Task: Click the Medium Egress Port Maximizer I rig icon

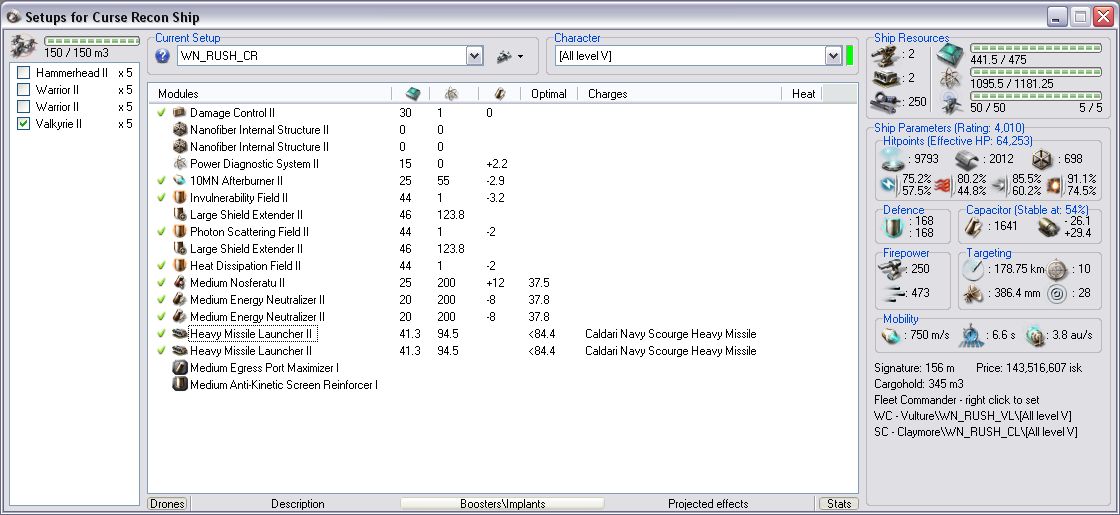Action: point(180,368)
